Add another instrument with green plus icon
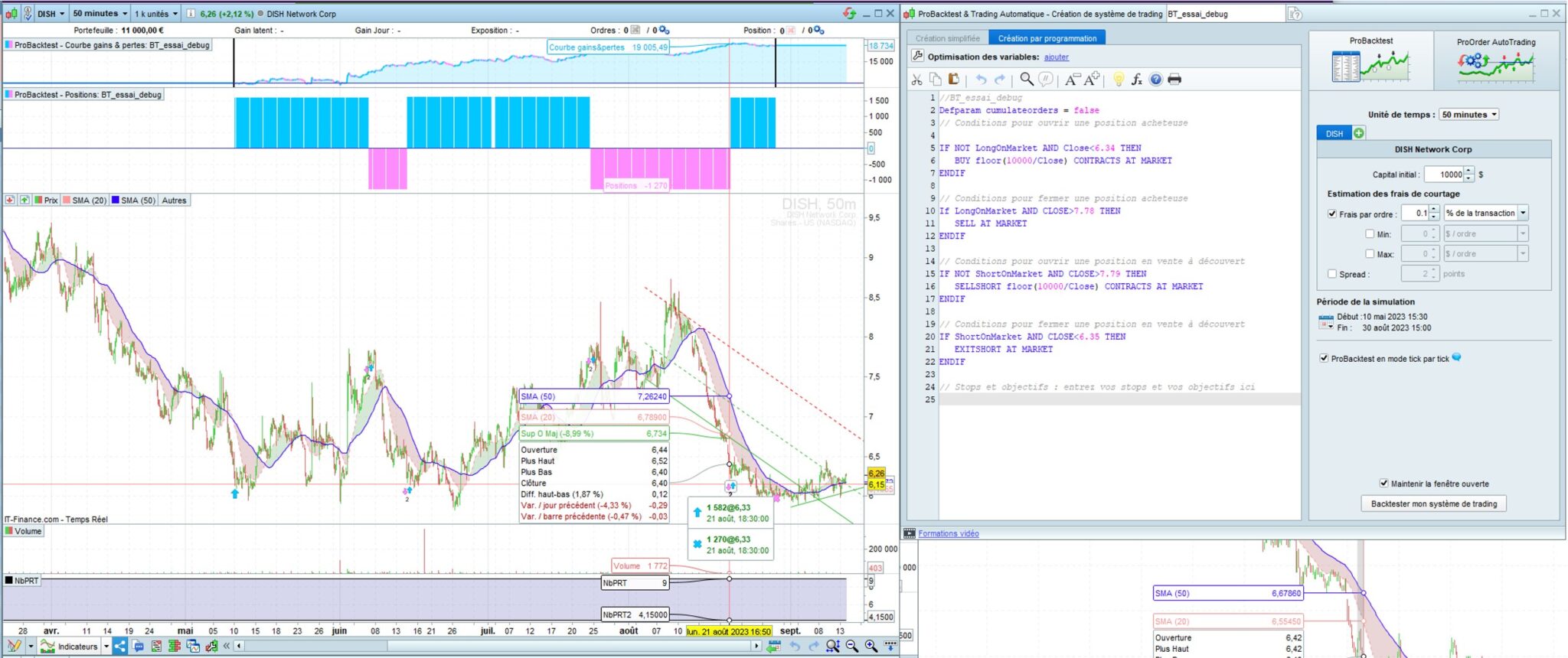Image resolution: width=1568 pixels, height=658 pixels. 1359,133
